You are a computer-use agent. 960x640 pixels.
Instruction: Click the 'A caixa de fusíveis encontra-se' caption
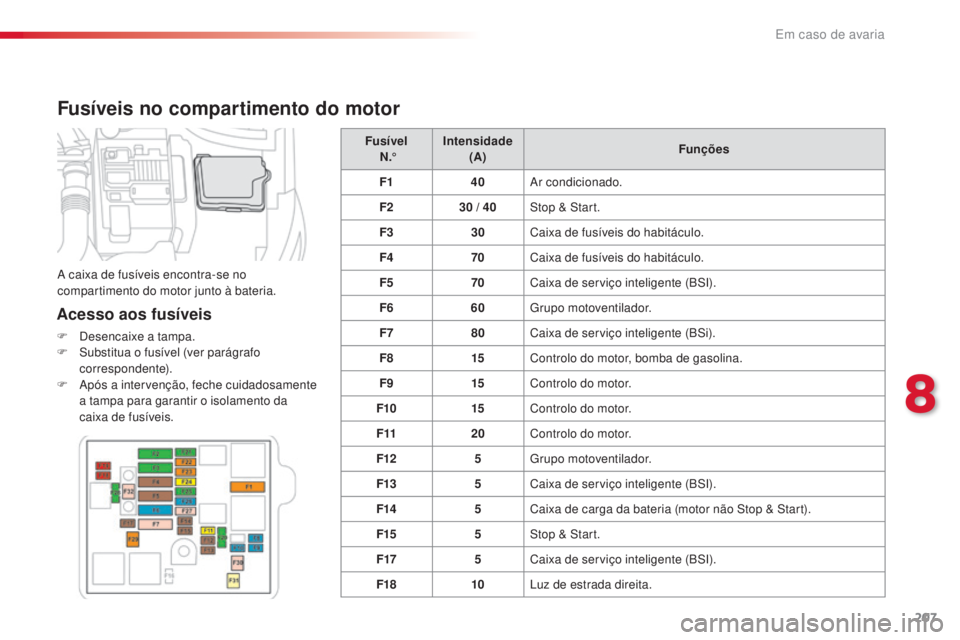point(167,282)
